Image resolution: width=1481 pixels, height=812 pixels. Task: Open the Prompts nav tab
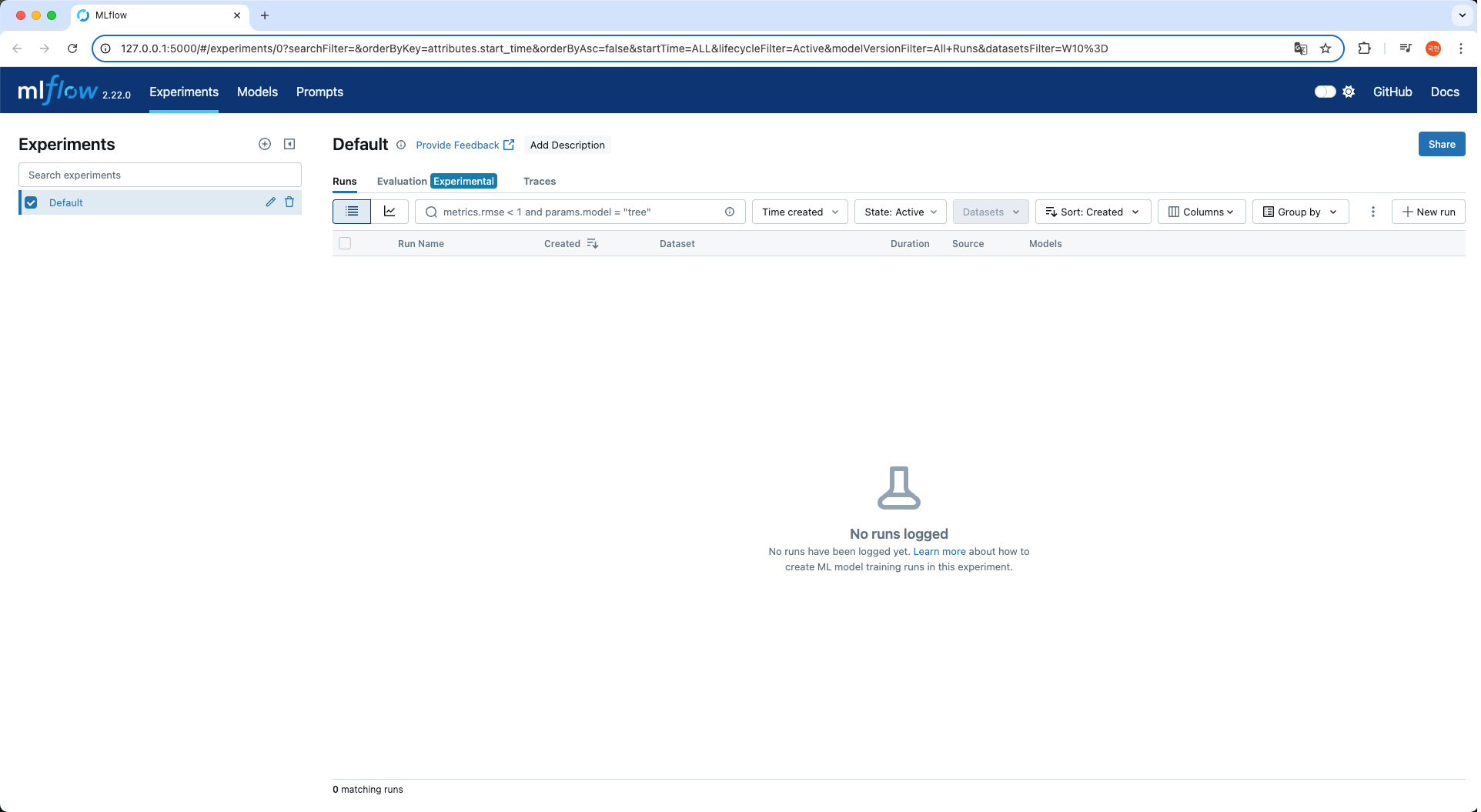(x=319, y=92)
